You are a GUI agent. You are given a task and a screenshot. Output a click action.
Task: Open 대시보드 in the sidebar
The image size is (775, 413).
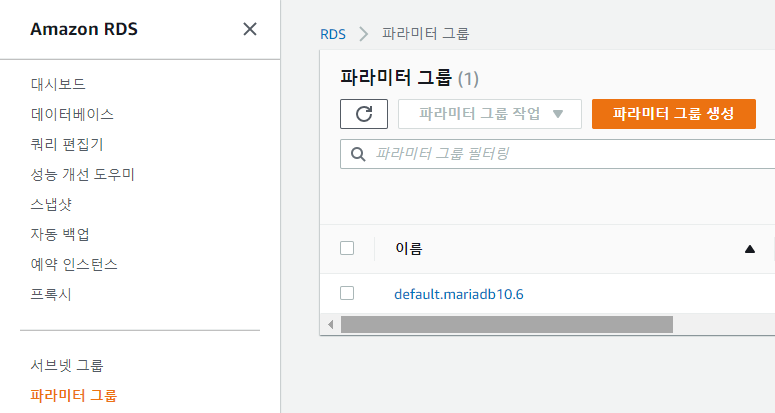[x=58, y=84]
